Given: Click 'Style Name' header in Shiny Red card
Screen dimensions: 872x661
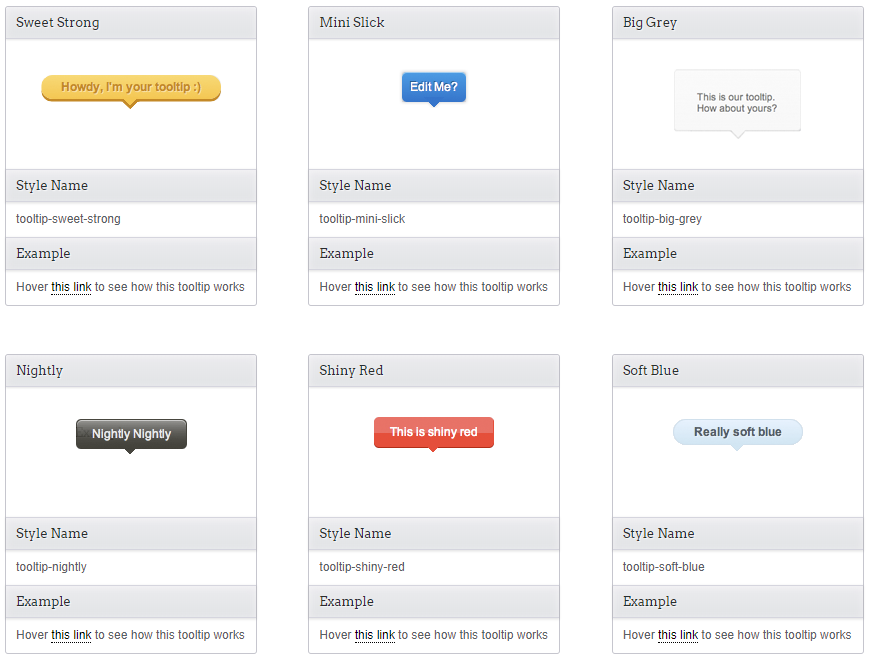Looking at the screenshot, I should point(434,534).
